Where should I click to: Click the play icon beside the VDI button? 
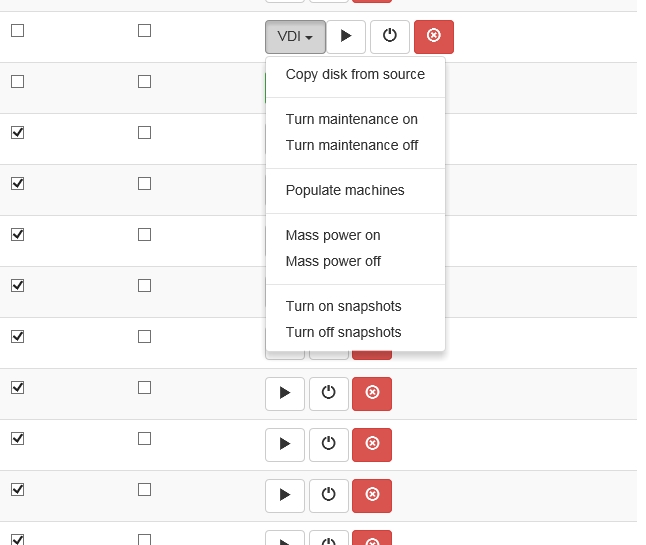tap(346, 36)
